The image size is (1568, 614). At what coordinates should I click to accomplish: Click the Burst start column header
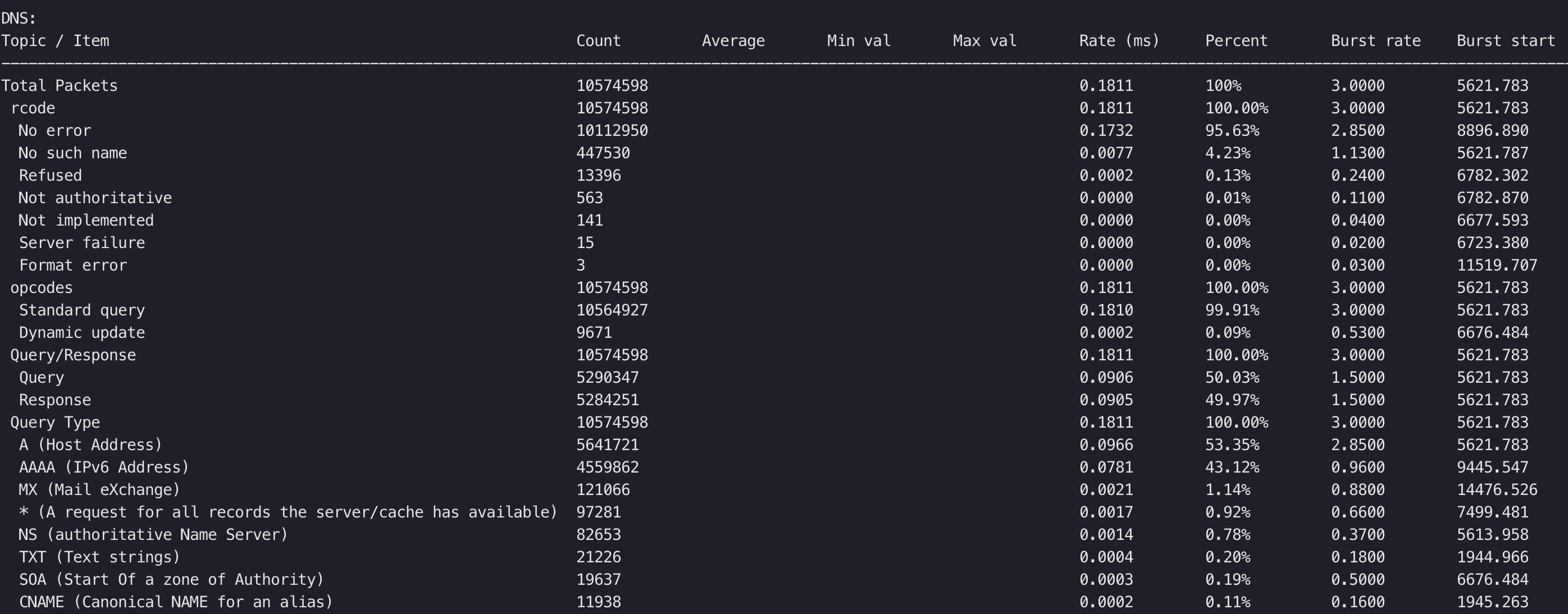[1505, 41]
